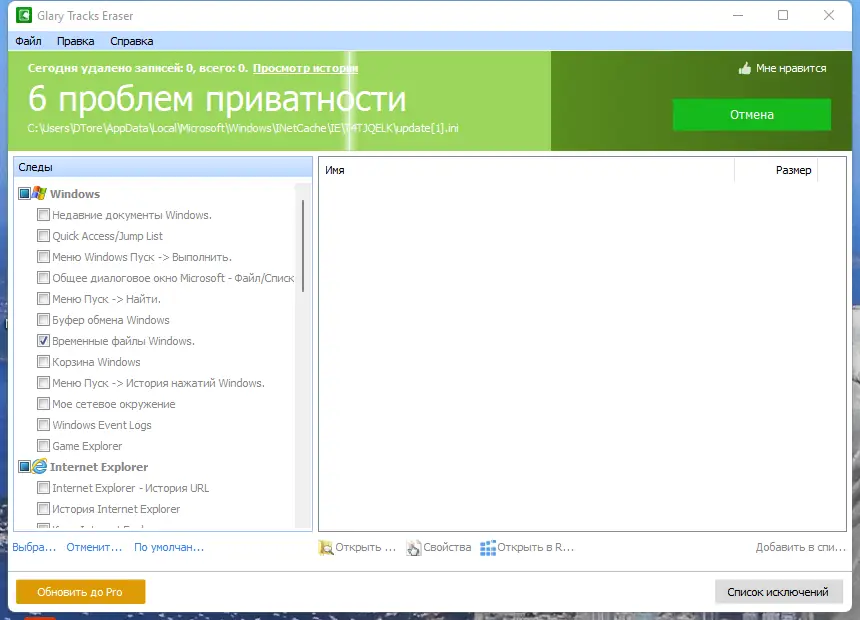The width and height of the screenshot is (860, 620).
Task: Enable История нажатий Windows checkbox
Action: point(43,382)
